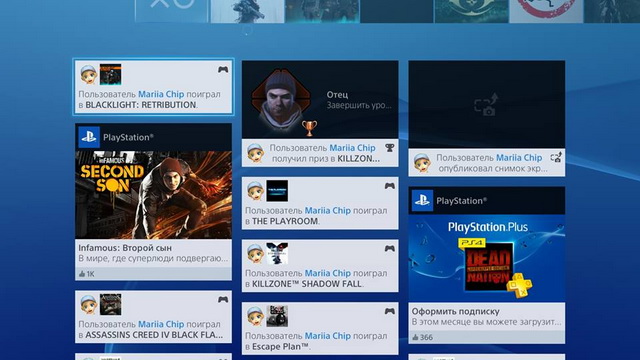Click Mariia Chip avatar on the BLACKLIGHT card
Image resolution: width=640 pixels, height=360 pixels.
point(89,74)
